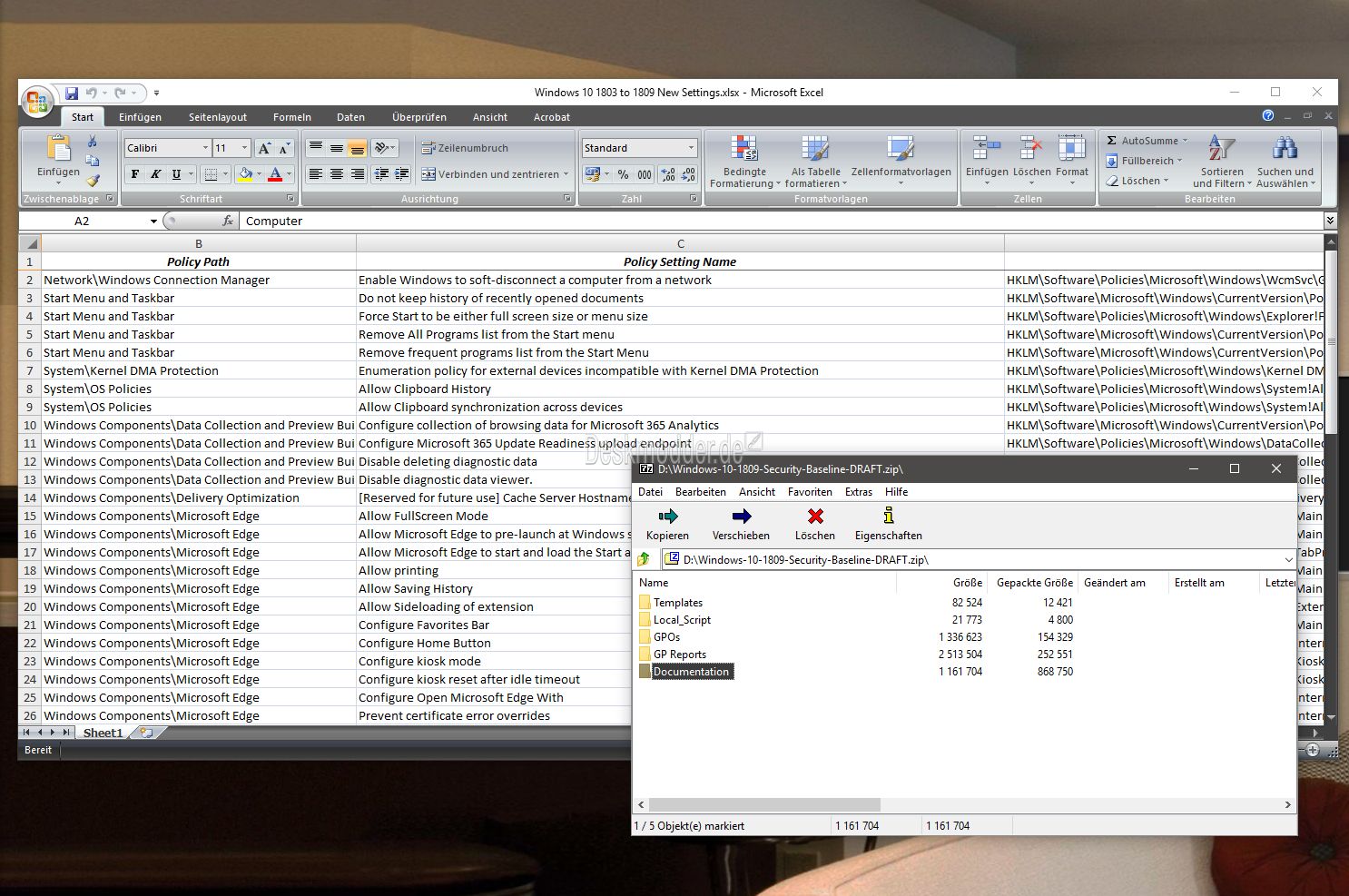
Task: Toggle underline U formatting
Action: click(x=176, y=174)
